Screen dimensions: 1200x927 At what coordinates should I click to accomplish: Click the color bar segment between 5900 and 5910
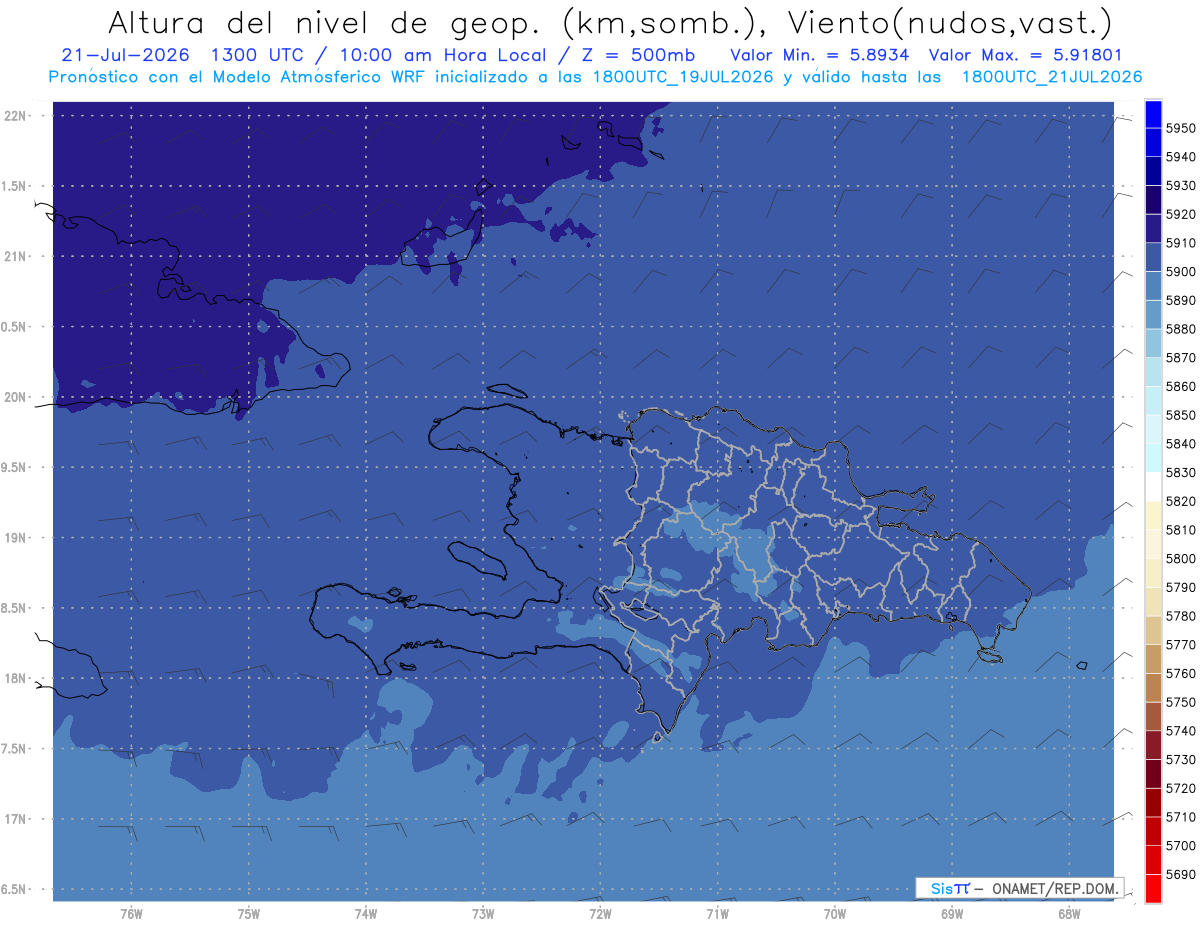point(1153,257)
